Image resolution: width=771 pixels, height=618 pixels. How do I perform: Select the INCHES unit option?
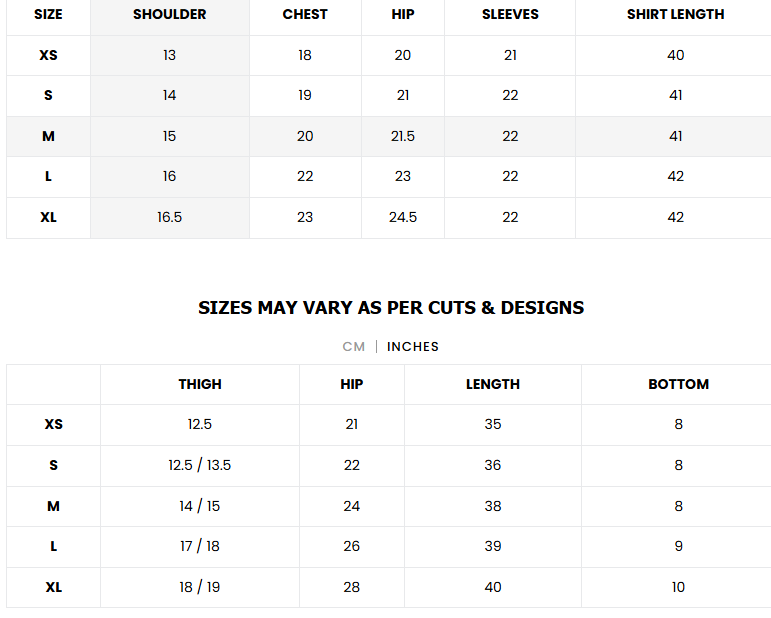click(x=413, y=347)
